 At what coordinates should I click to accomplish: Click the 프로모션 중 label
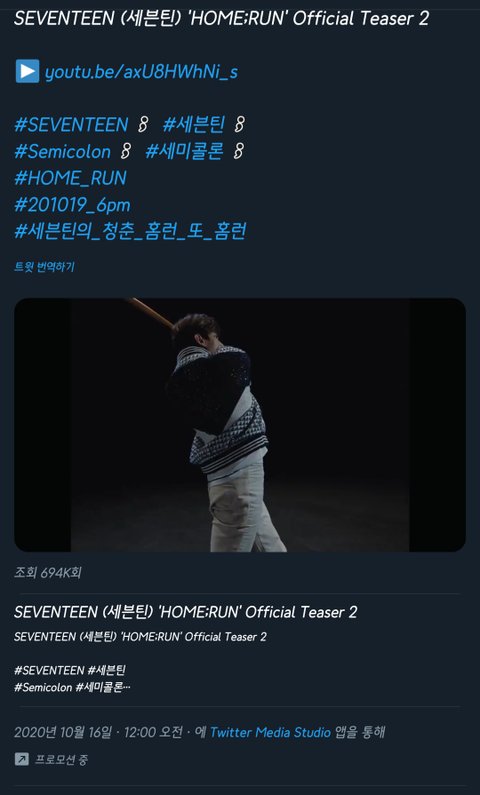click(61, 760)
